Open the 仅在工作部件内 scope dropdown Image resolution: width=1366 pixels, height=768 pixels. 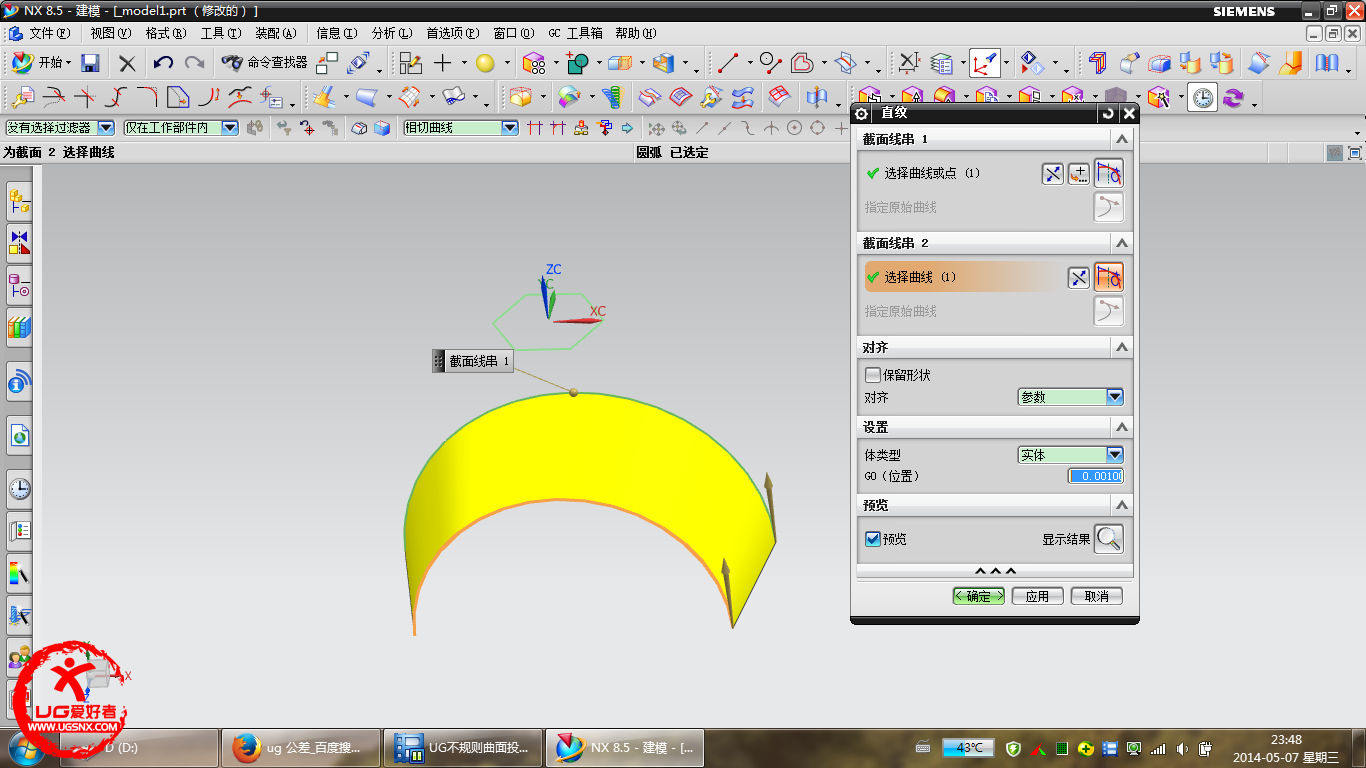point(181,128)
